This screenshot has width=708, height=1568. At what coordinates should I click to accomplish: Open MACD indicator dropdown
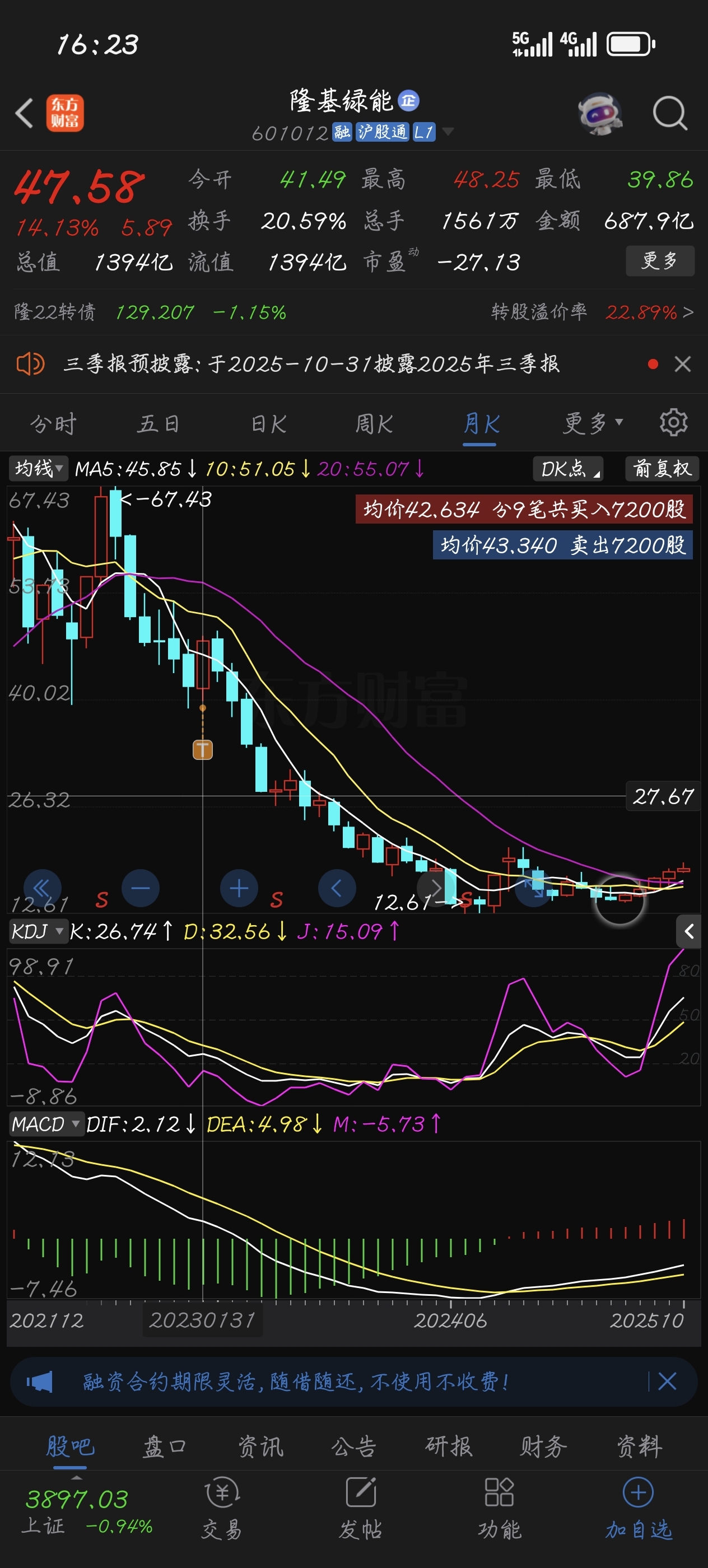pyautogui.click(x=46, y=1124)
